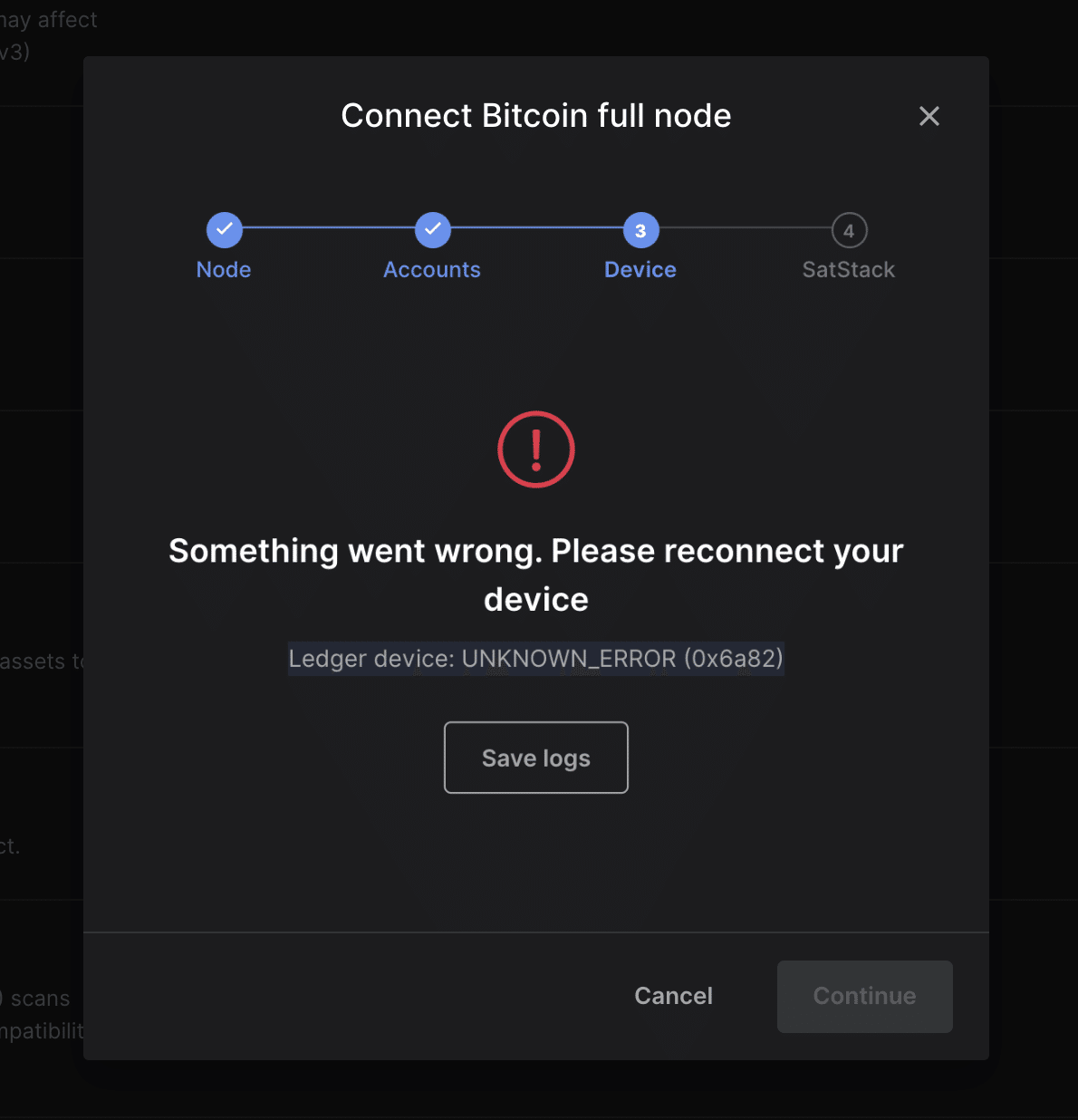Go to the Accounts step label
Image resolution: width=1078 pixels, height=1120 pixels.
[432, 270]
